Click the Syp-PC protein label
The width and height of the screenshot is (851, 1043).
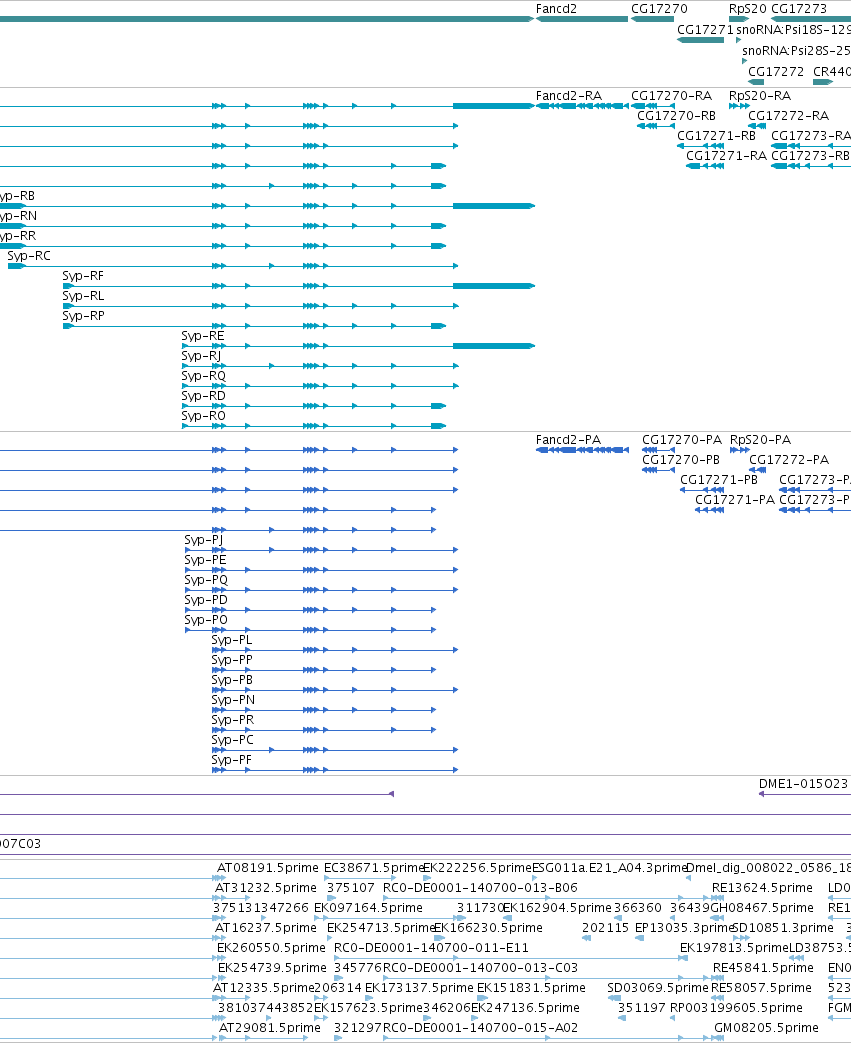coord(232,740)
